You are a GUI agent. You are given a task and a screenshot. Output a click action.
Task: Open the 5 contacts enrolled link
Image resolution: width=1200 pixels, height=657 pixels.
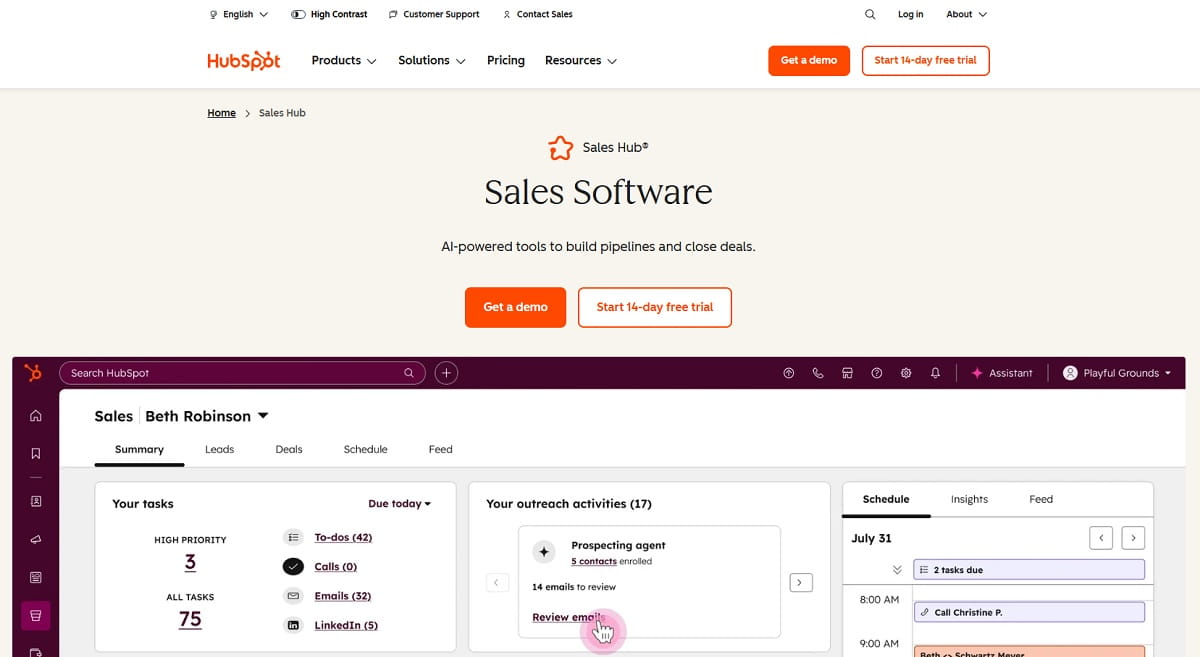(x=594, y=562)
